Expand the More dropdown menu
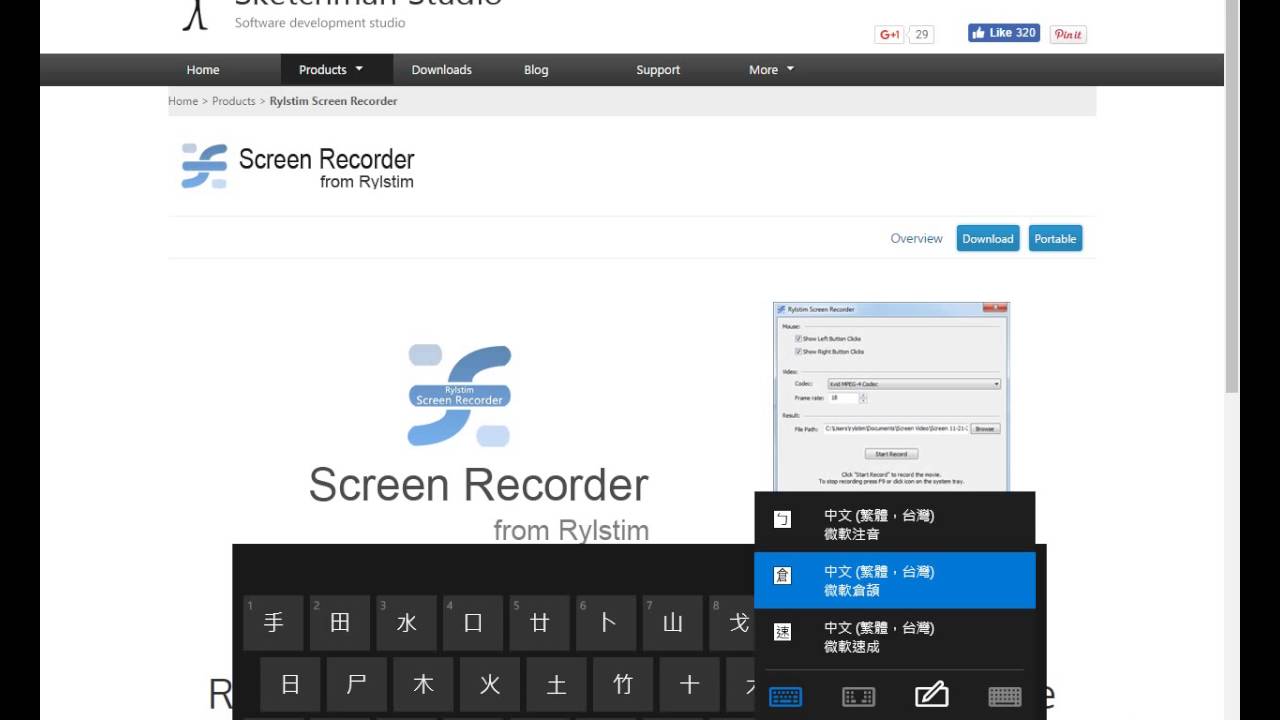The width and height of the screenshot is (1280, 720). pyautogui.click(x=771, y=70)
